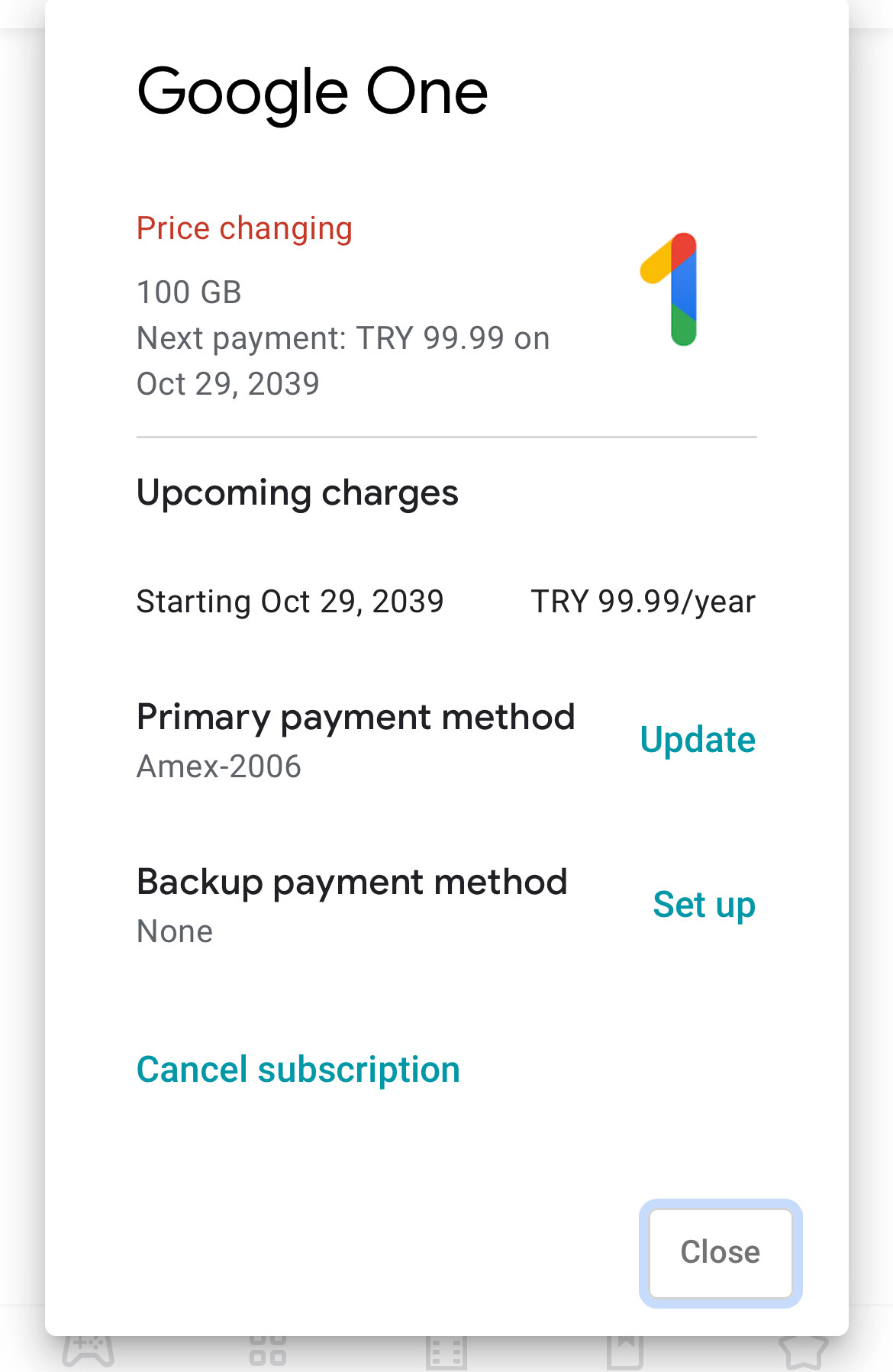Tap the Google One dialog title
893x1372 pixels.
coord(312,92)
